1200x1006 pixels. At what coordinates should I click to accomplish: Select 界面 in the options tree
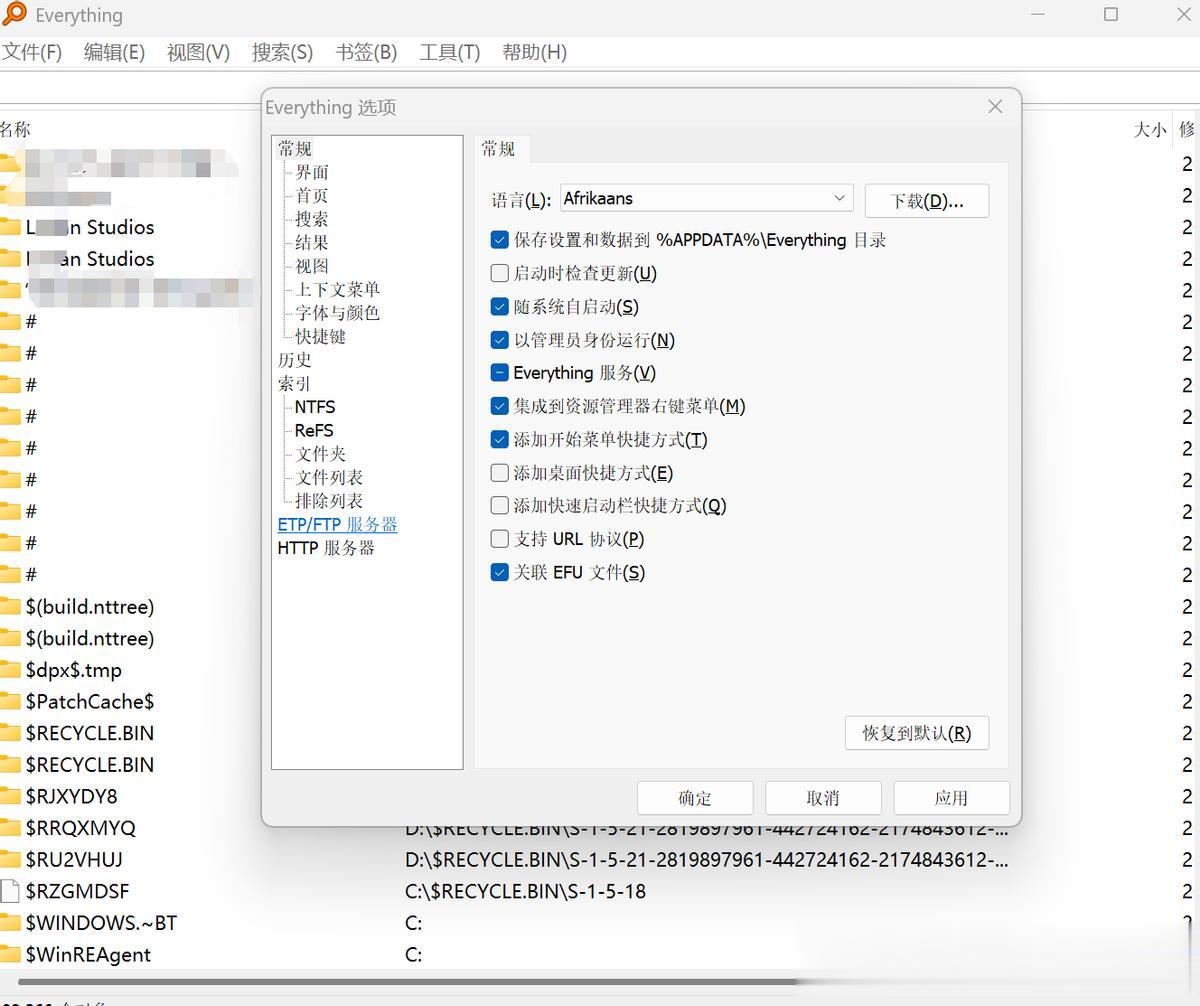coord(312,172)
